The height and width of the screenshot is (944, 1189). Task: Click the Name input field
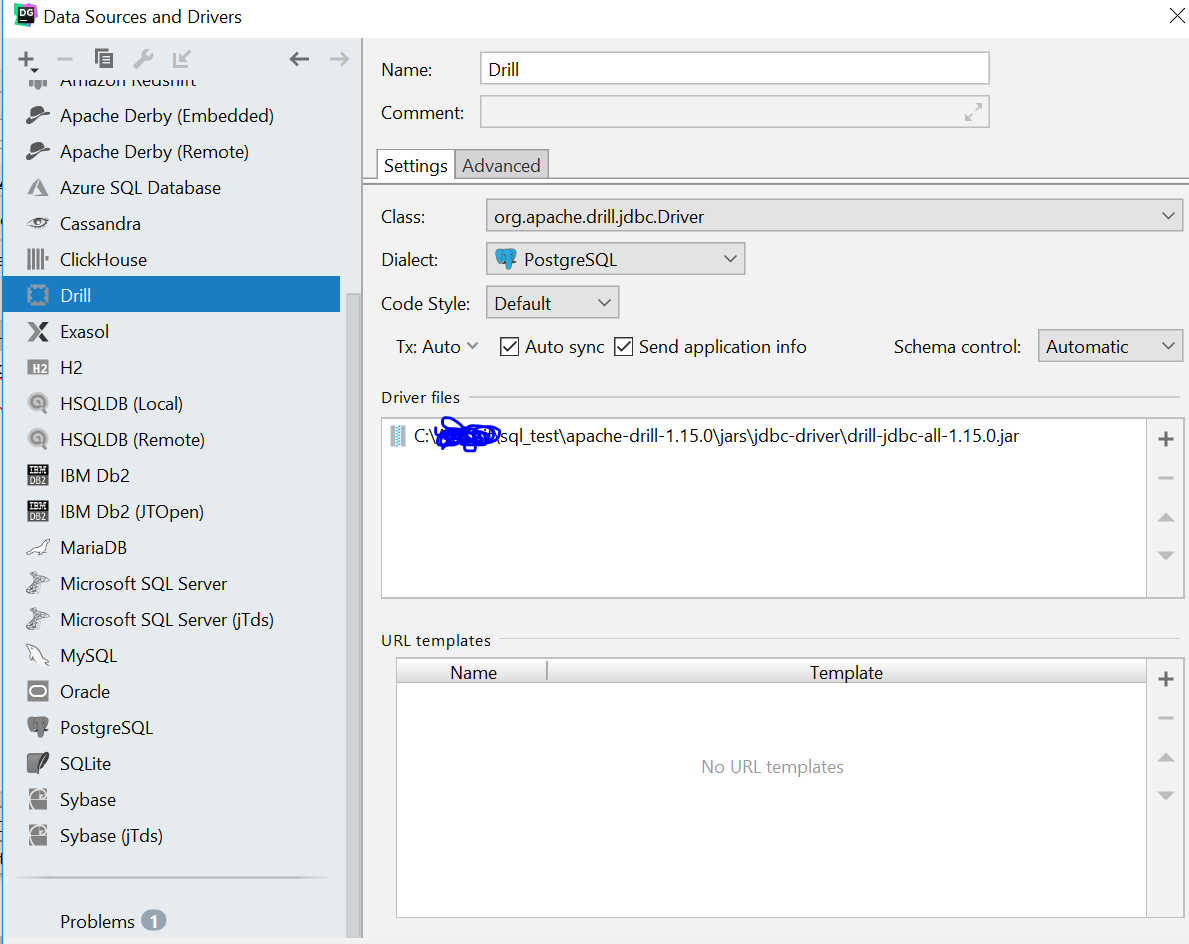click(x=735, y=69)
